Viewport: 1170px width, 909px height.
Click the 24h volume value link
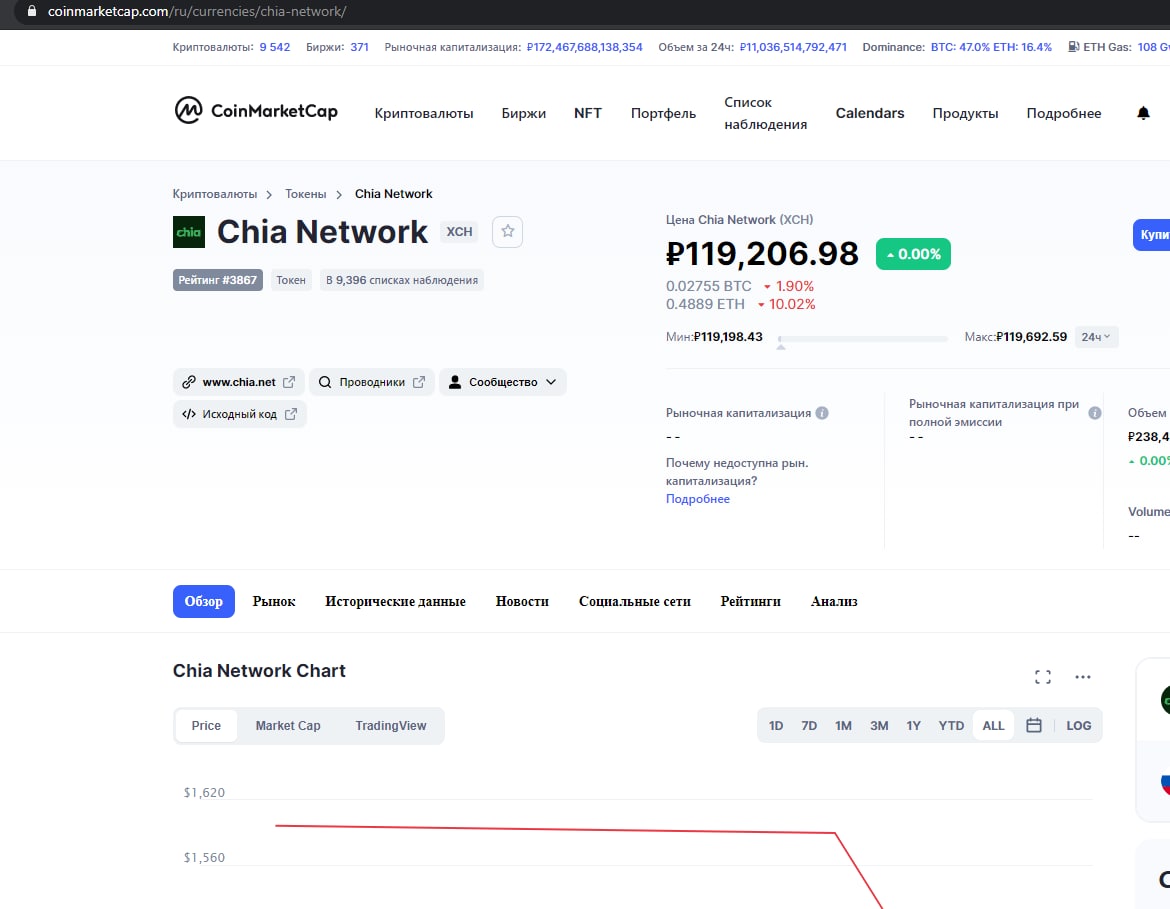(x=793, y=47)
